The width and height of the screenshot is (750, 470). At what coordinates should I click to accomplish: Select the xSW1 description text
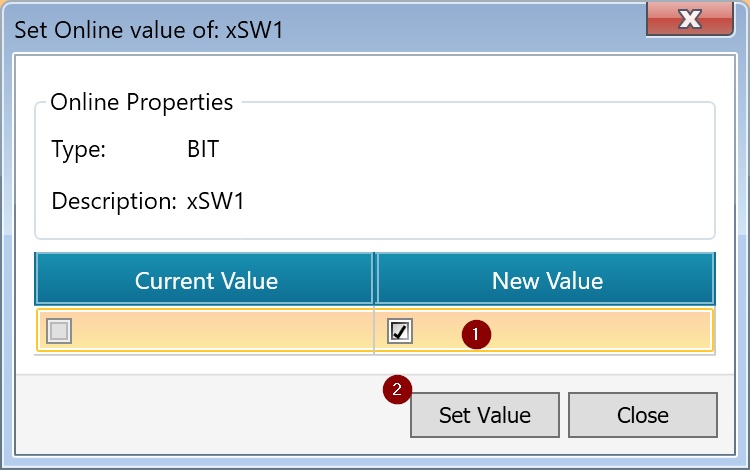coord(215,201)
